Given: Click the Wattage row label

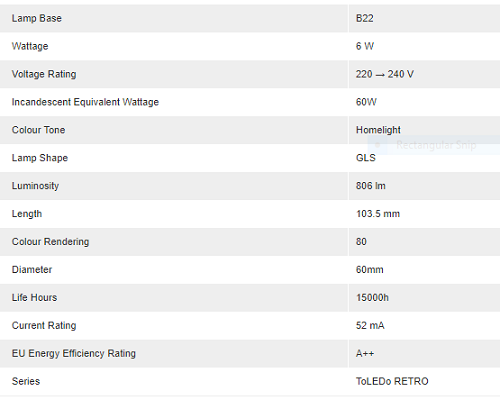Looking at the screenshot, I should [x=30, y=46].
